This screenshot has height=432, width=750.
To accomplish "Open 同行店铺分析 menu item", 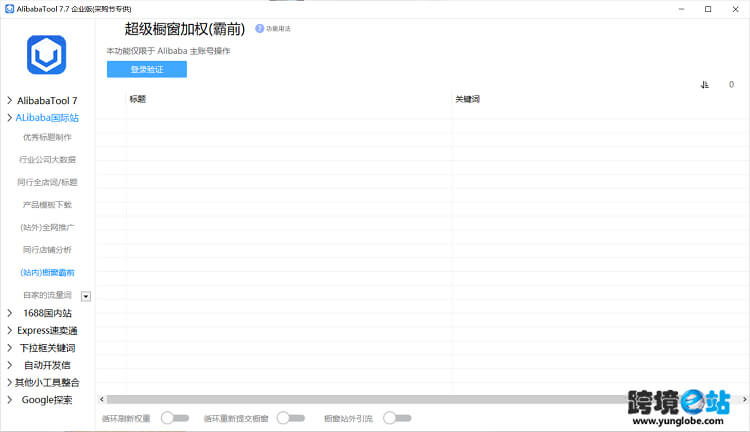I will 47,250.
